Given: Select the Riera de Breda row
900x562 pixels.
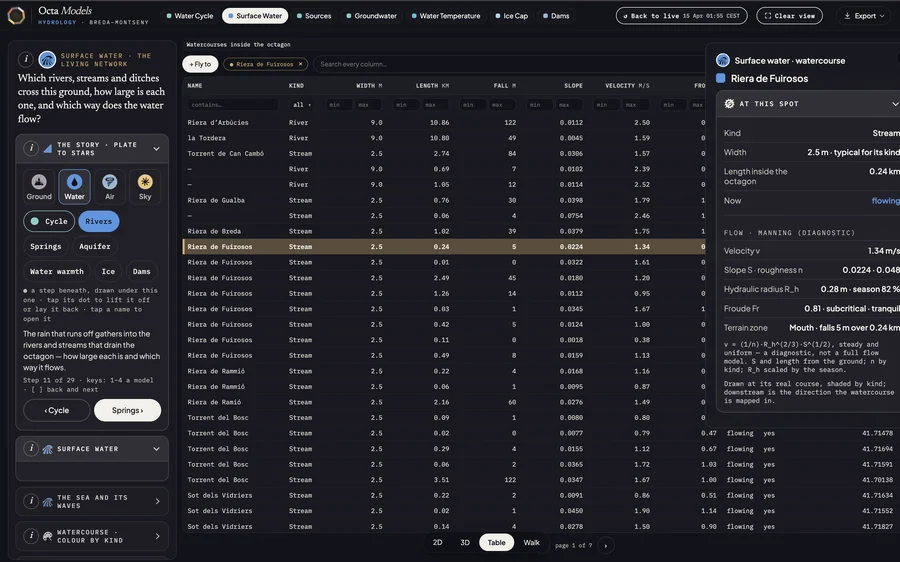Looking at the screenshot, I should pyautogui.click(x=444, y=231).
